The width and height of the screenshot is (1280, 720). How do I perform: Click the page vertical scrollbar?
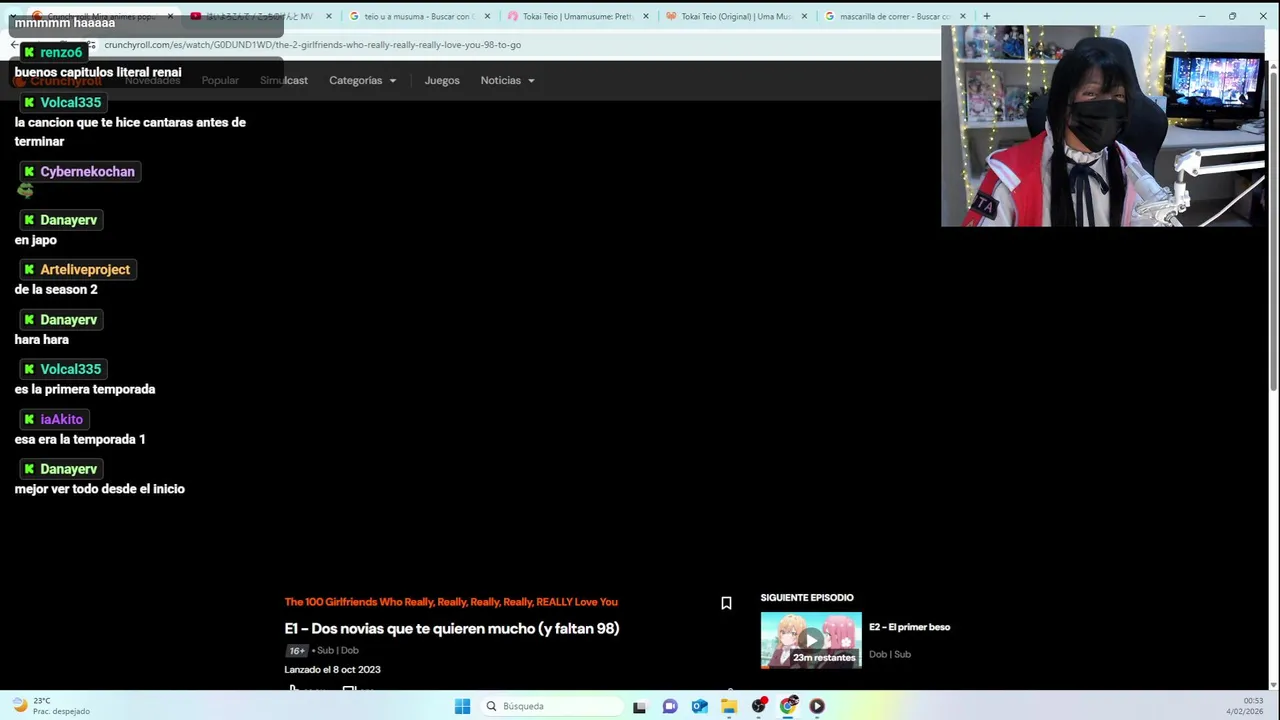pos(1273,232)
